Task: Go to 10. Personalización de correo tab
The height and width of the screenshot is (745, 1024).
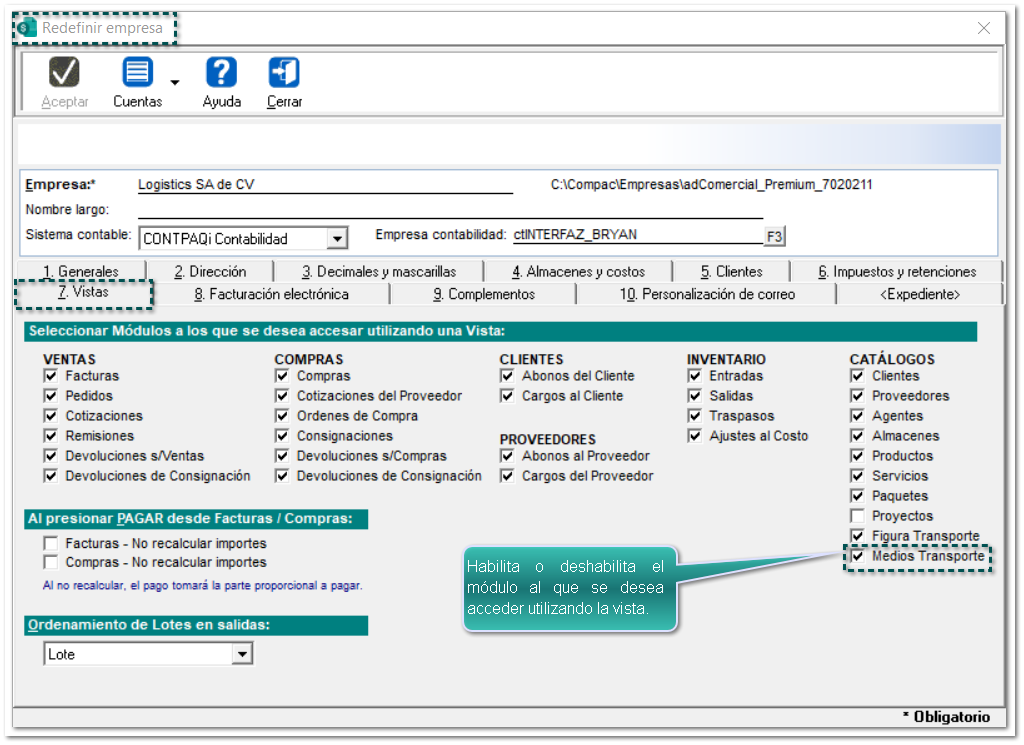Action: point(707,294)
